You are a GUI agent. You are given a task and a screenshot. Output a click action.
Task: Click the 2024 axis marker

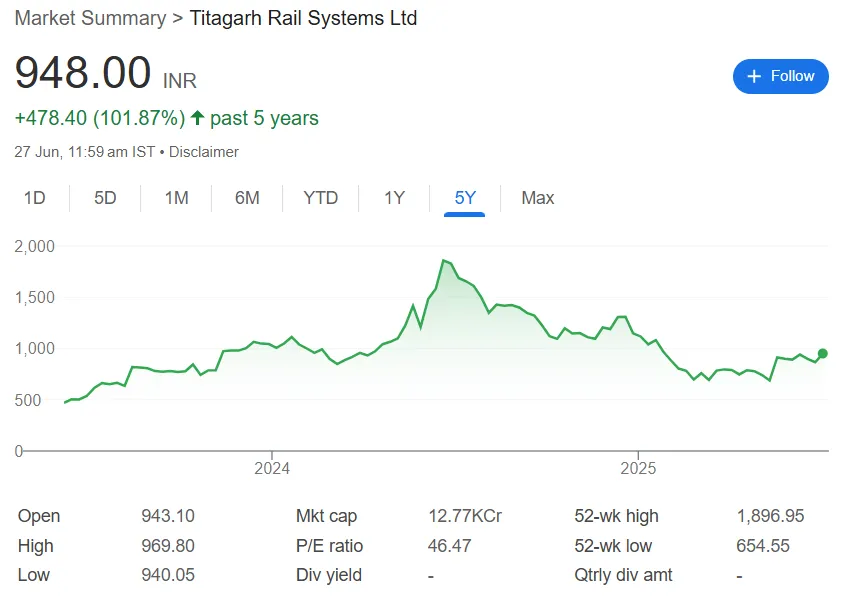click(271, 468)
